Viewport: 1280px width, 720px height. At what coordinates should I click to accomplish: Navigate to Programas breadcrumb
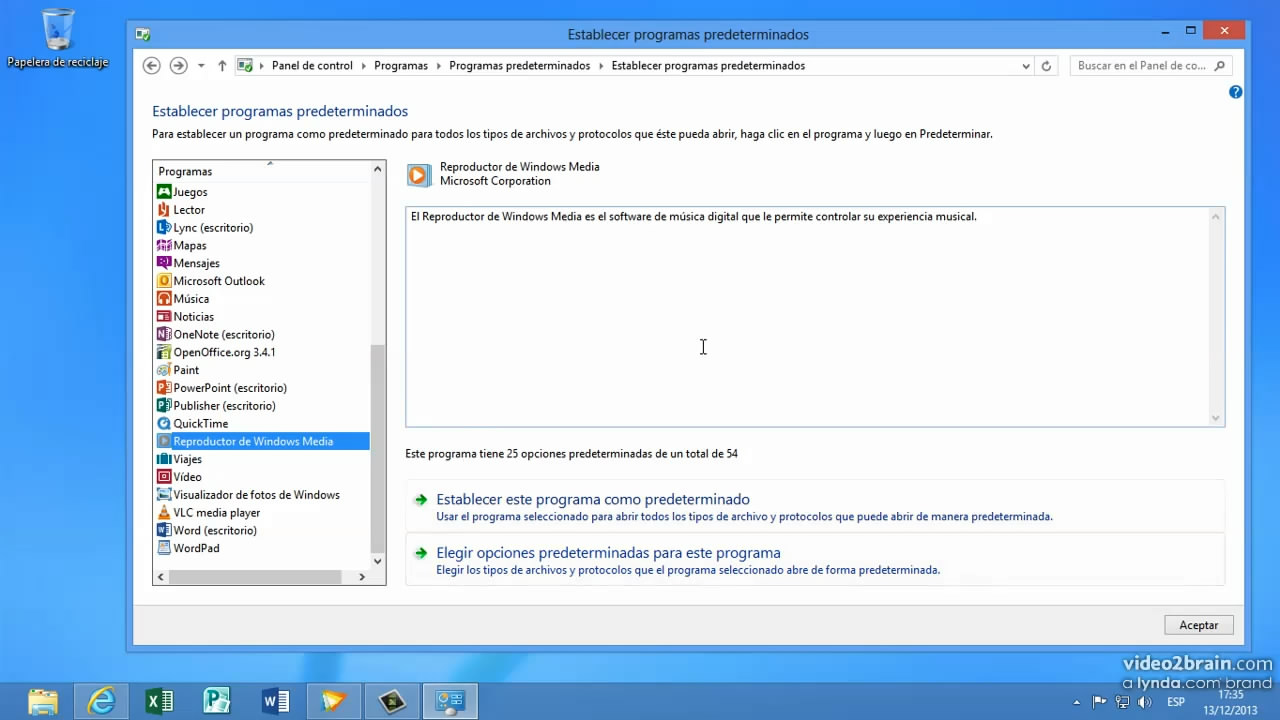[x=401, y=66]
